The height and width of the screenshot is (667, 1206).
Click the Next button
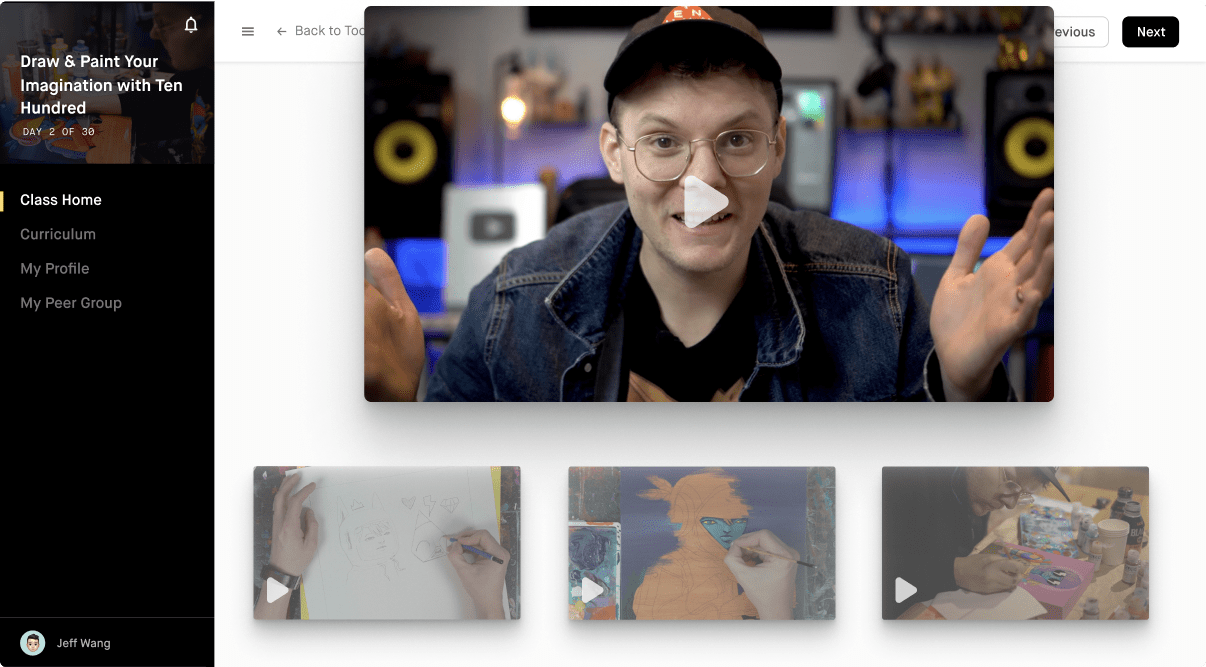pos(1150,31)
